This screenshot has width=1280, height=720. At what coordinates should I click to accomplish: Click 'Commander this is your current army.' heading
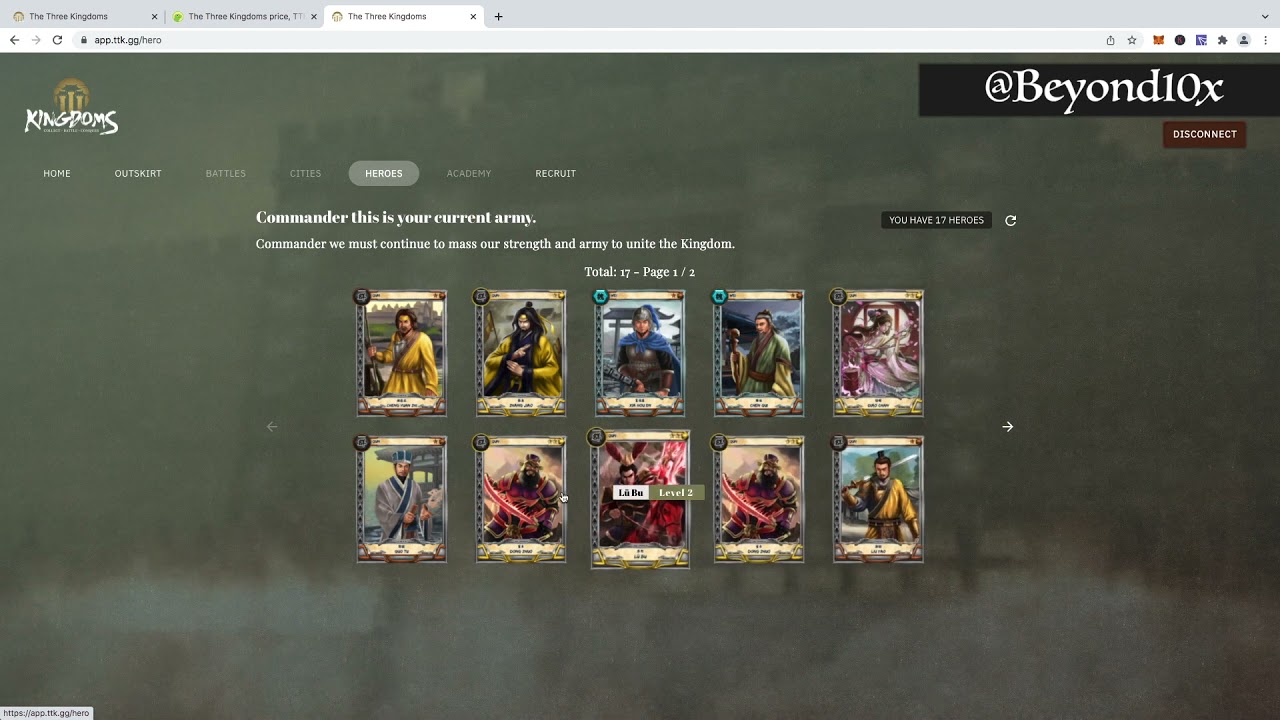[396, 217]
